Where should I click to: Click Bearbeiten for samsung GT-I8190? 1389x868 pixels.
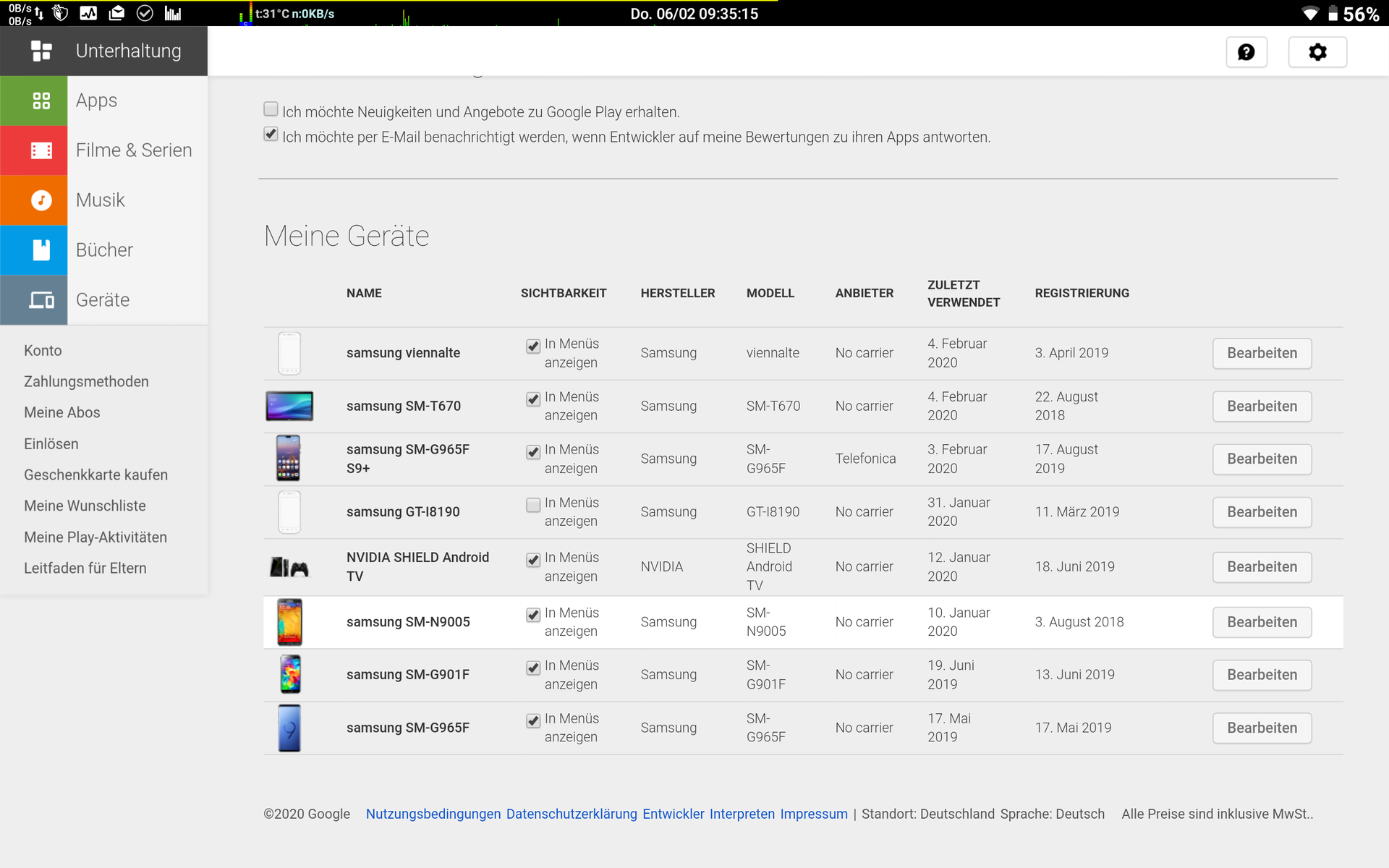(1262, 511)
